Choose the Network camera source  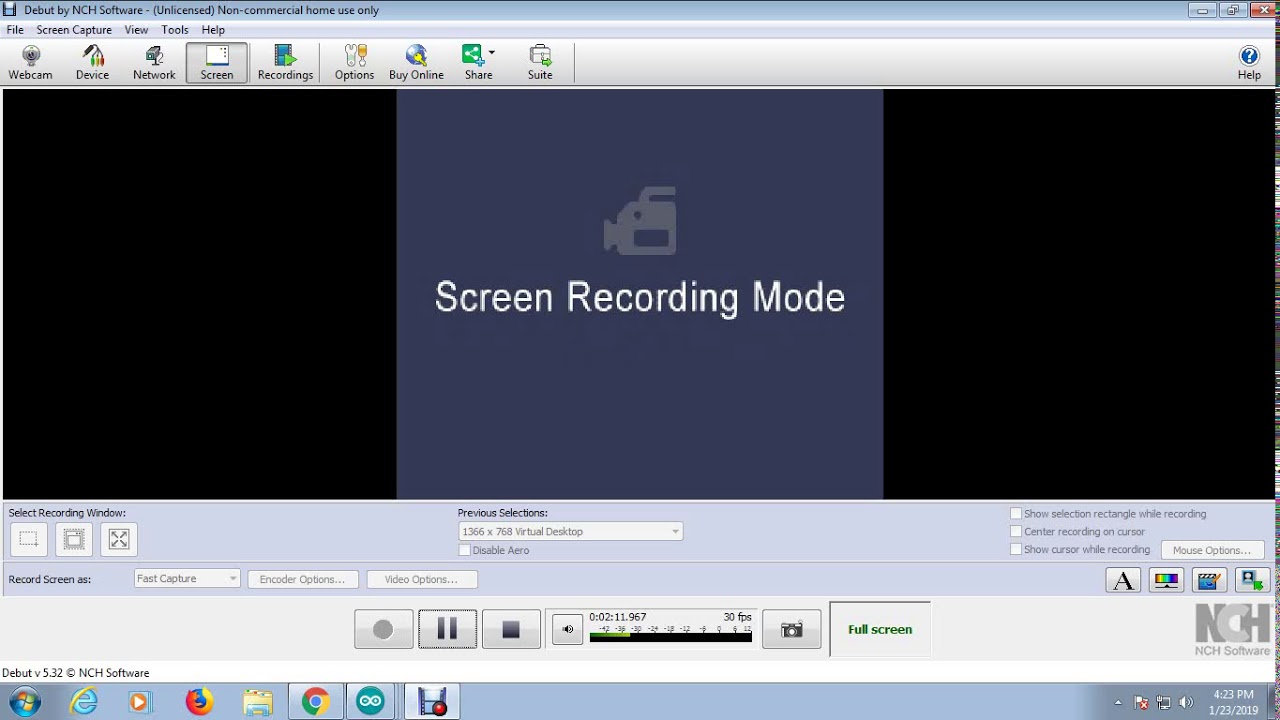point(154,62)
